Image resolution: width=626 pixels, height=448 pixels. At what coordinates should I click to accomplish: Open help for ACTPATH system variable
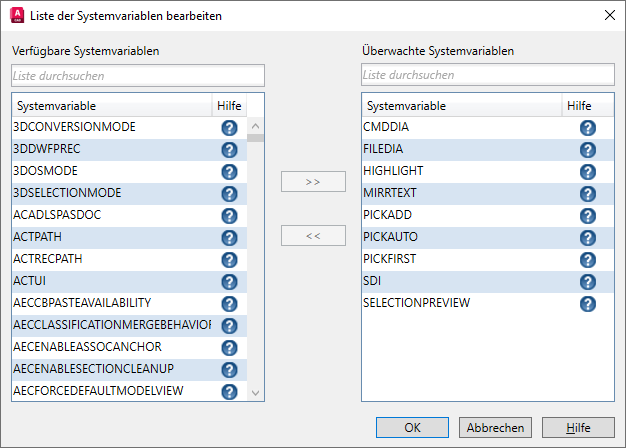point(229,238)
